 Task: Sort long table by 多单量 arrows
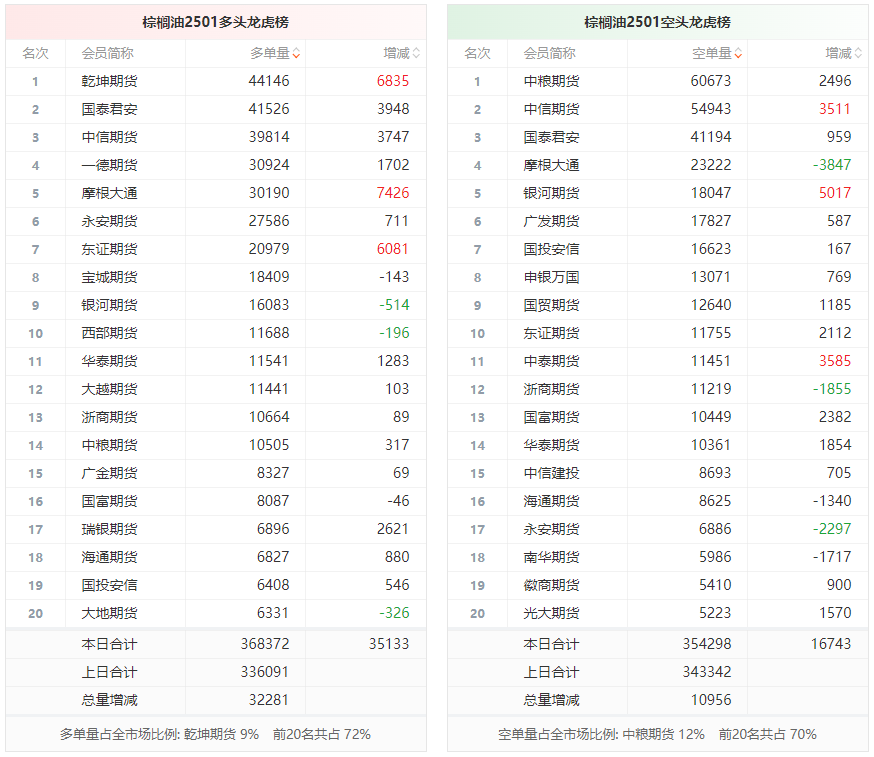297,54
